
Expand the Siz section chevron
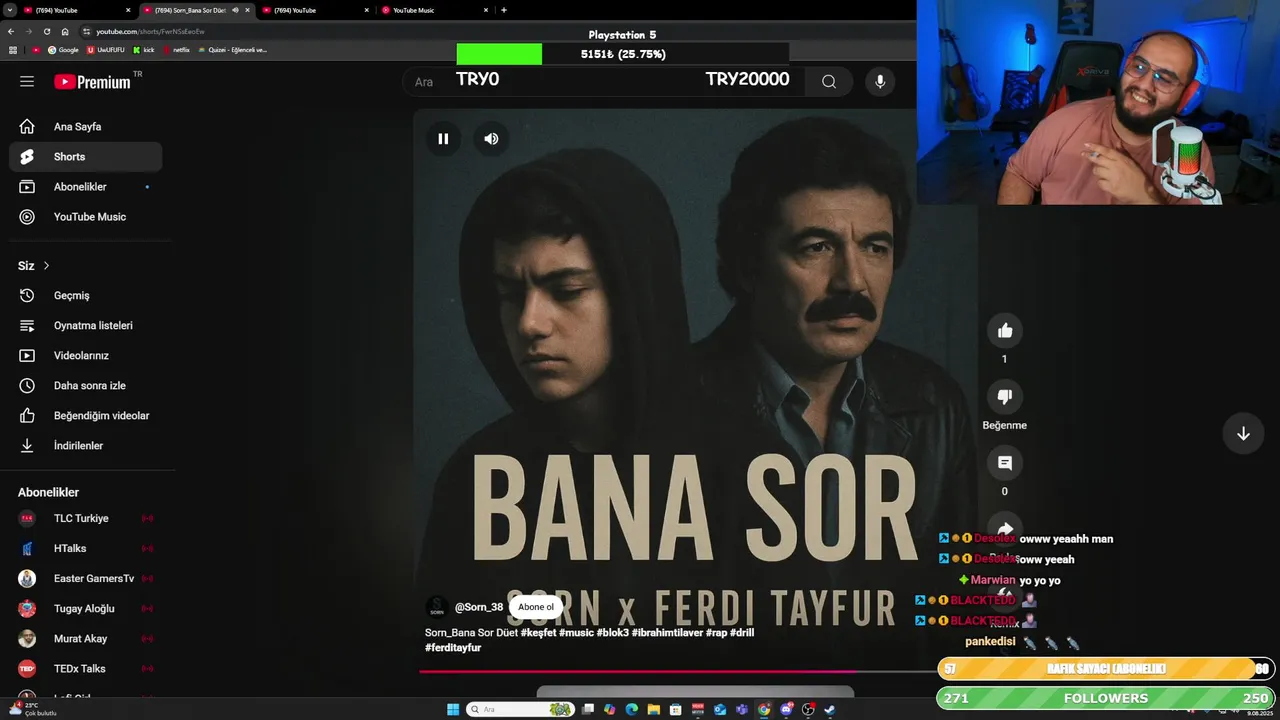tap(46, 266)
